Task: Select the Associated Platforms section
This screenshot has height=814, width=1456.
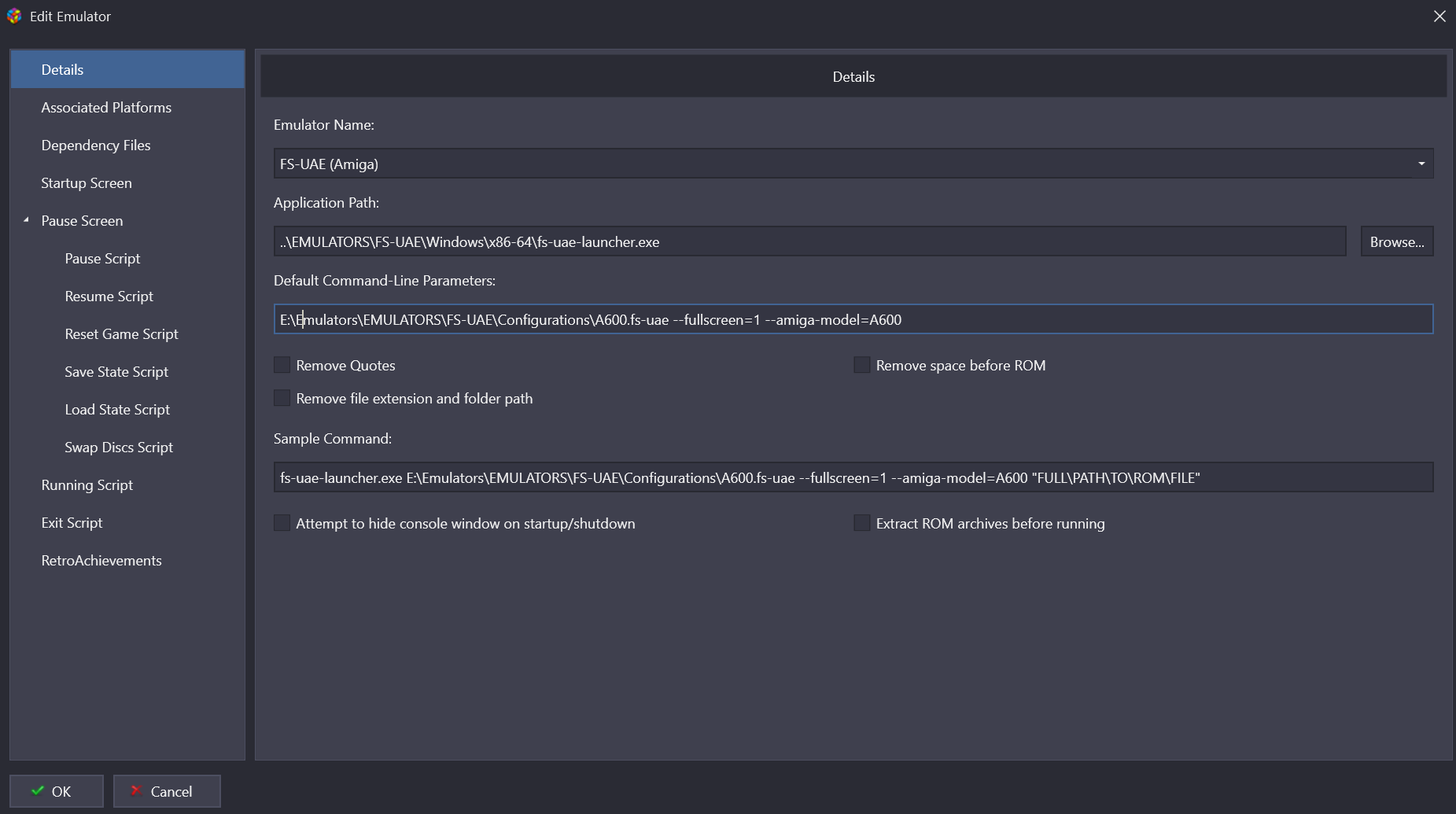Action: [x=106, y=108]
